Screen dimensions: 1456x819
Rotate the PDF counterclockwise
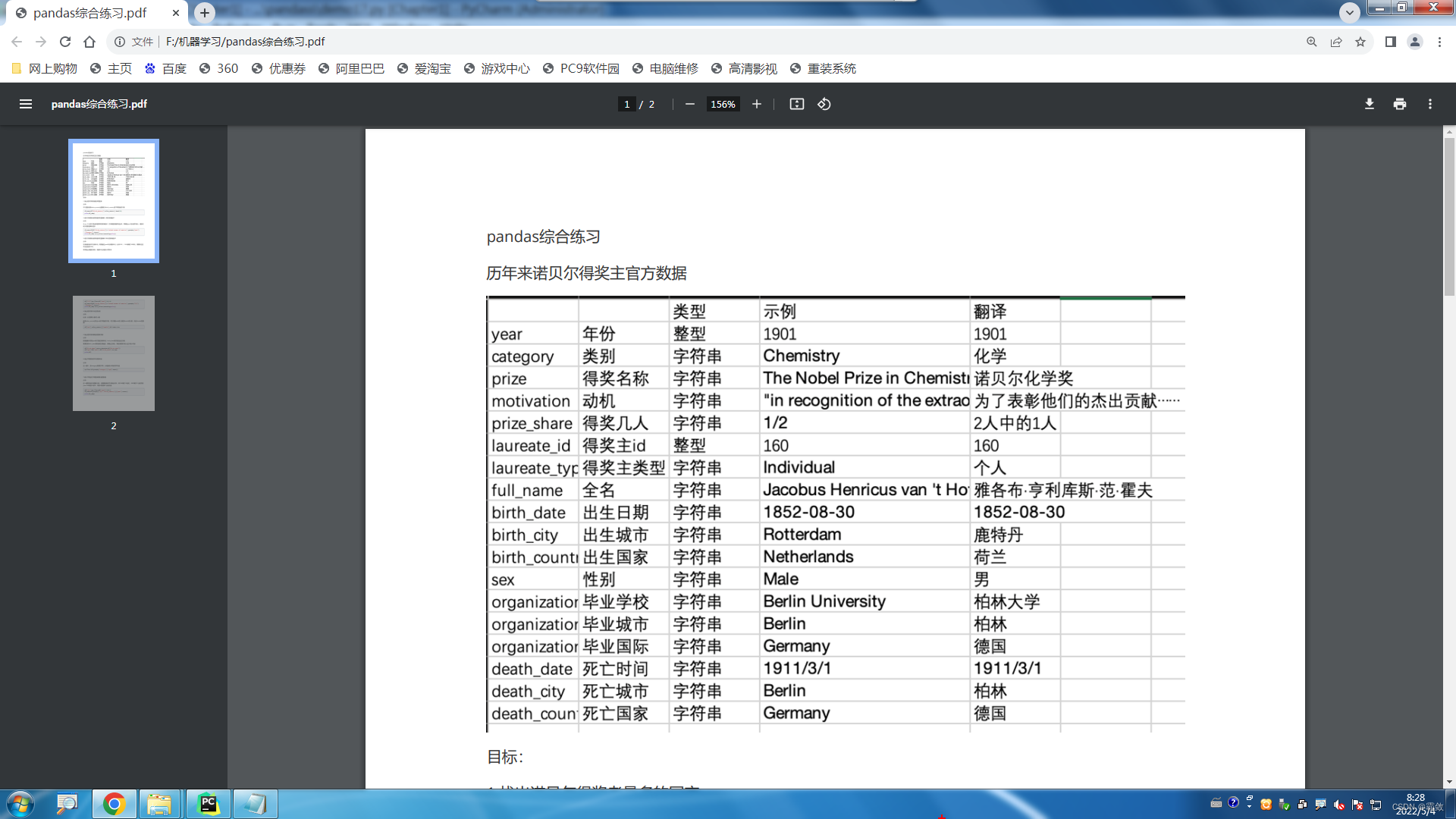point(824,104)
